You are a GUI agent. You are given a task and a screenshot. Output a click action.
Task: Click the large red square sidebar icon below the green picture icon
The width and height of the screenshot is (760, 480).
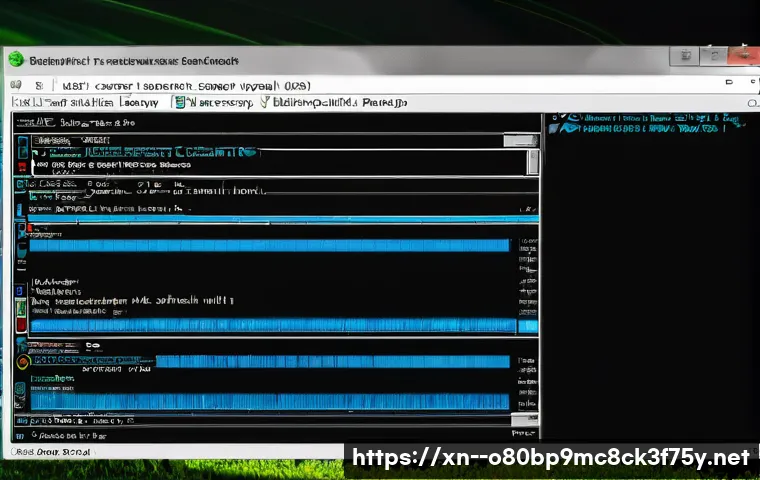(21, 324)
